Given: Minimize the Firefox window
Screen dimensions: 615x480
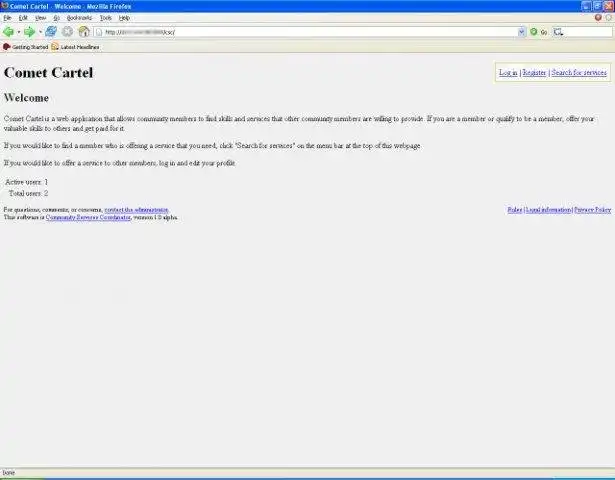Looking at the screenshot, I should pos(586,6).
